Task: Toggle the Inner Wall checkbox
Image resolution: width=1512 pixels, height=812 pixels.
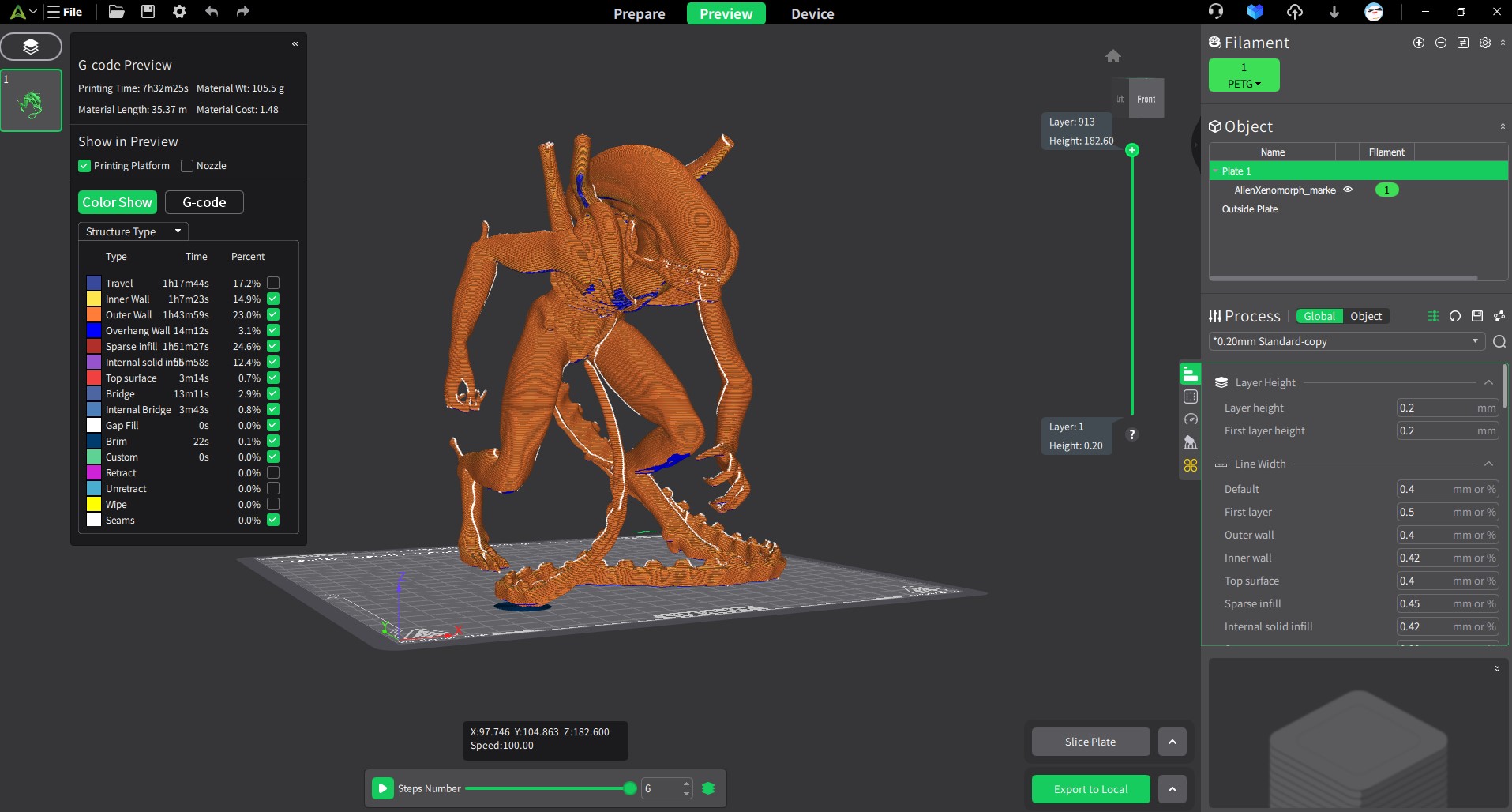Action: coord(273,299)
